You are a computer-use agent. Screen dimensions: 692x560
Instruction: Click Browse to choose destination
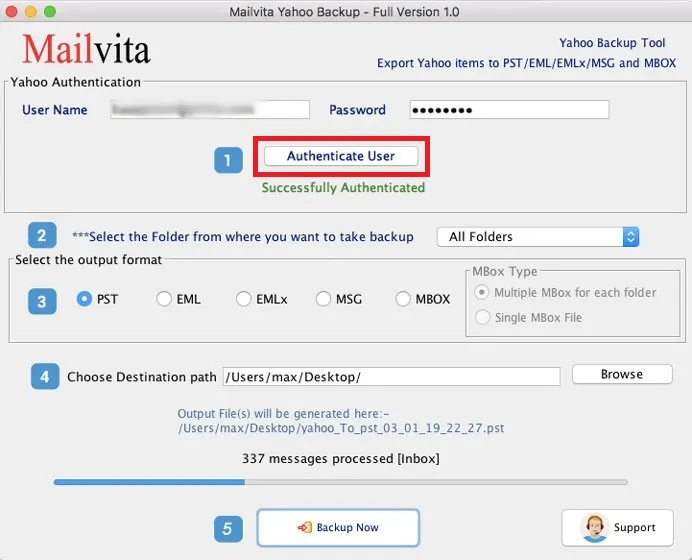621,374
